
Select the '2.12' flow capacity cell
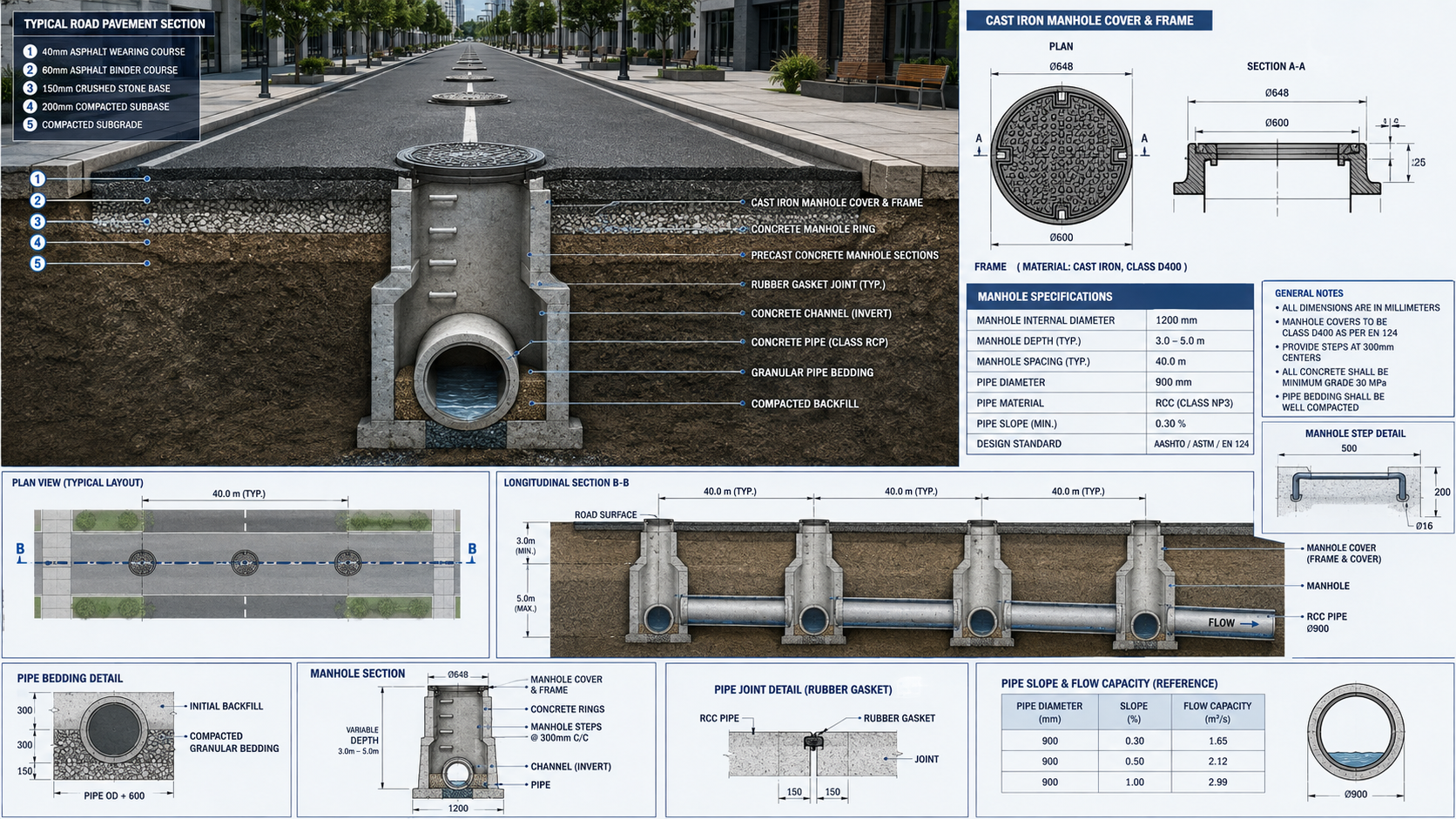pos(1217,762)
